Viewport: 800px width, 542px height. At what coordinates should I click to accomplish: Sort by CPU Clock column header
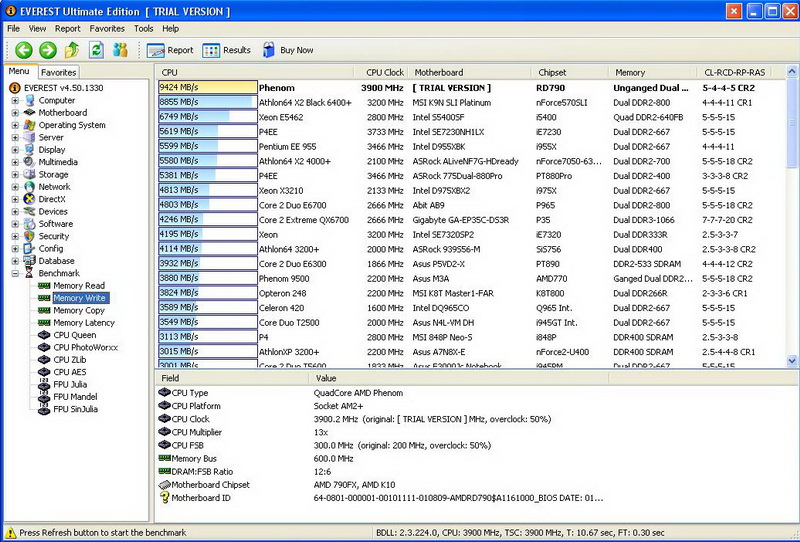click(x=381, y=72)
